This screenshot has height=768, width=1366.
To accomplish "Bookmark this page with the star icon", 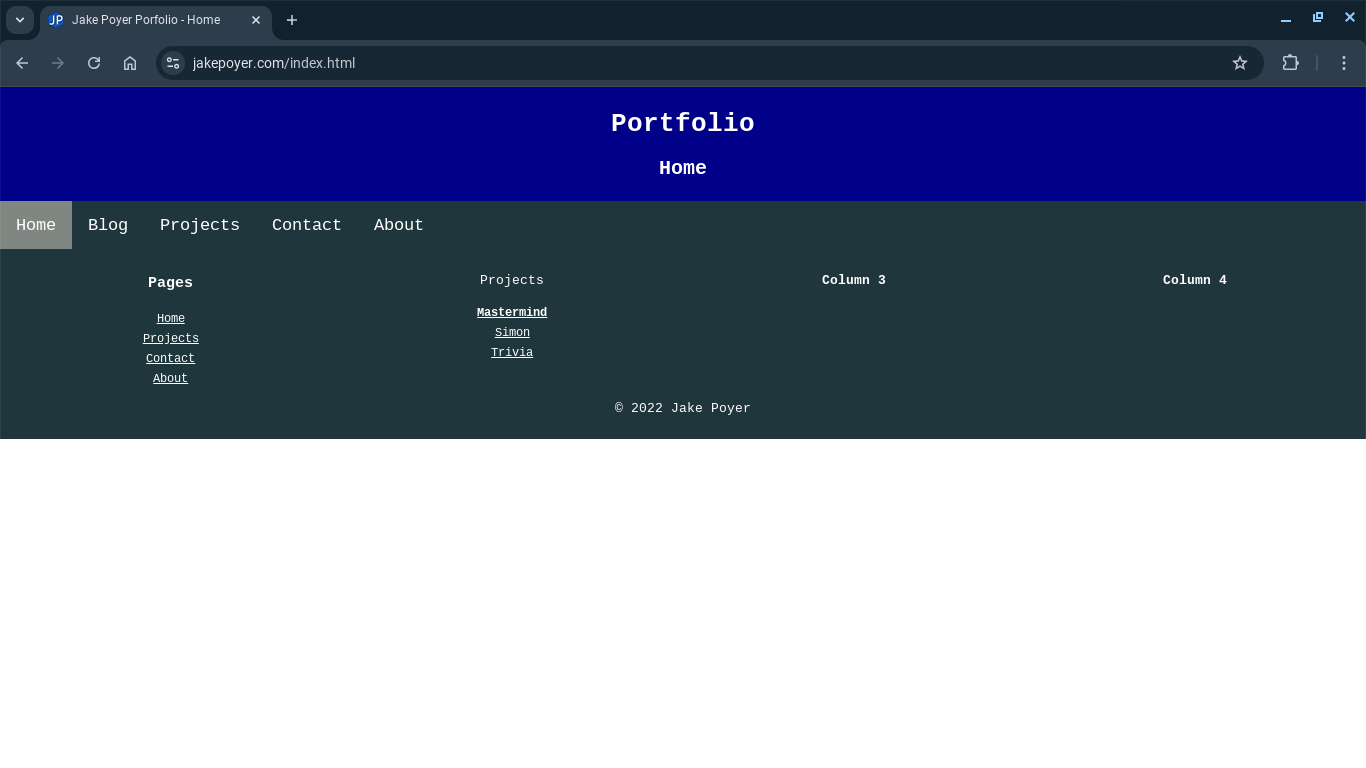I will click(1240, 63).
